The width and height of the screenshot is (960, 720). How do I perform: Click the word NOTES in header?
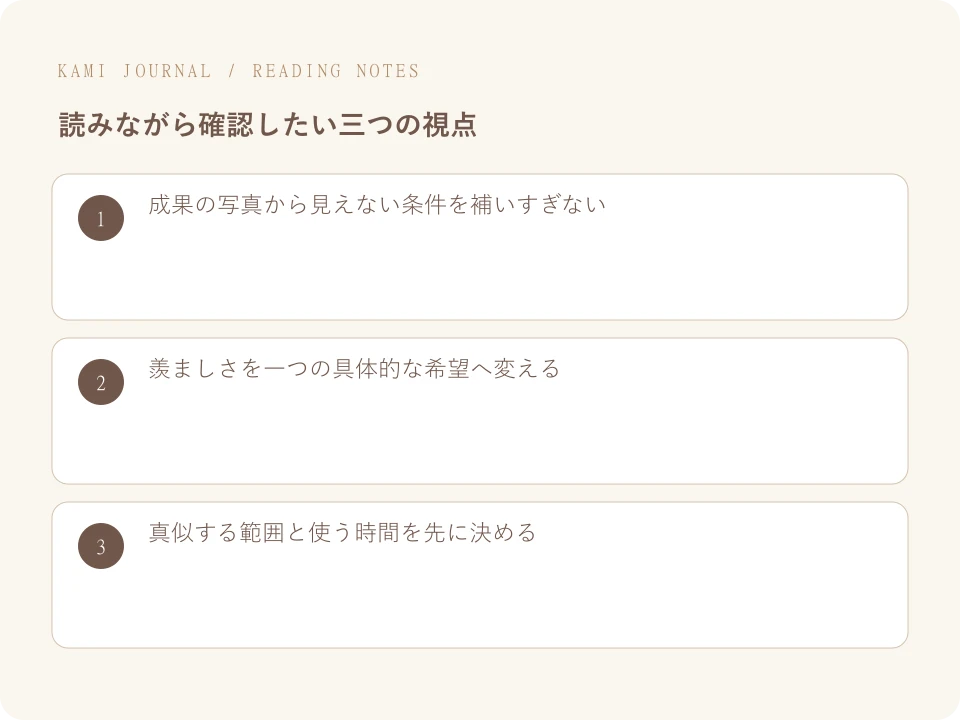click(388, 71)
